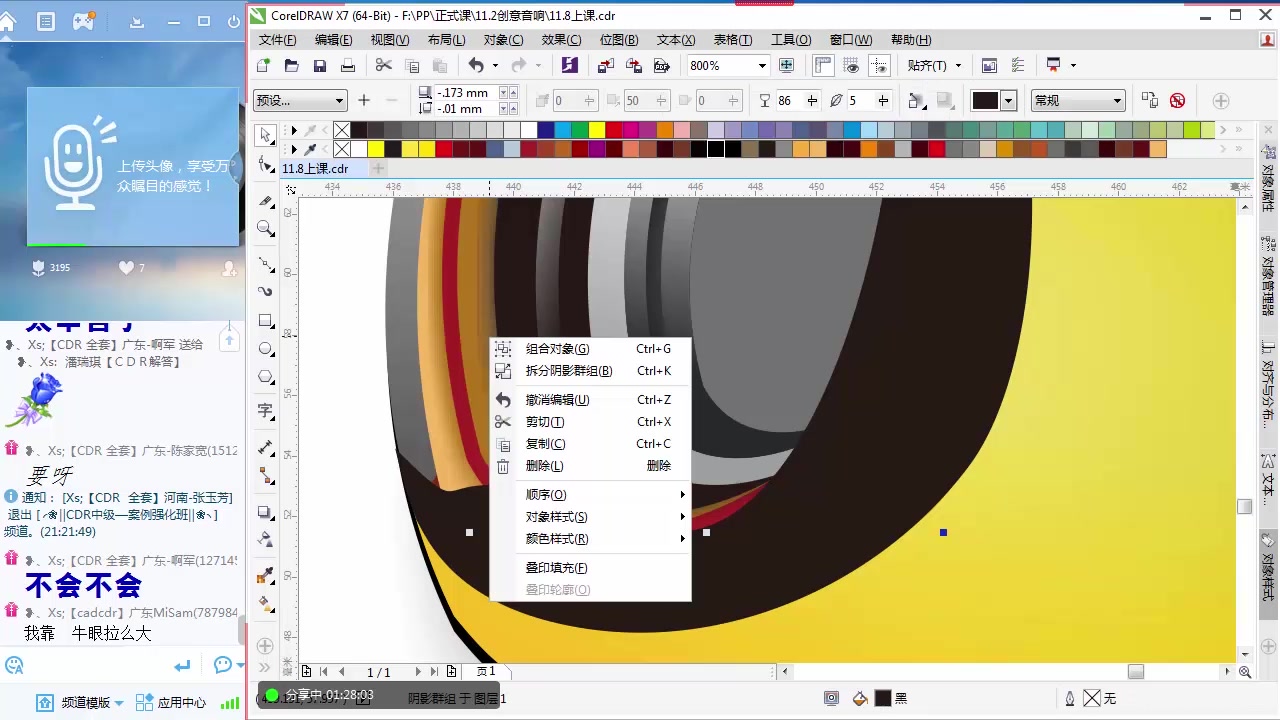Screen dimensions: 1280x720
Task: Select the Pick tool
Action: pos(265,135)
